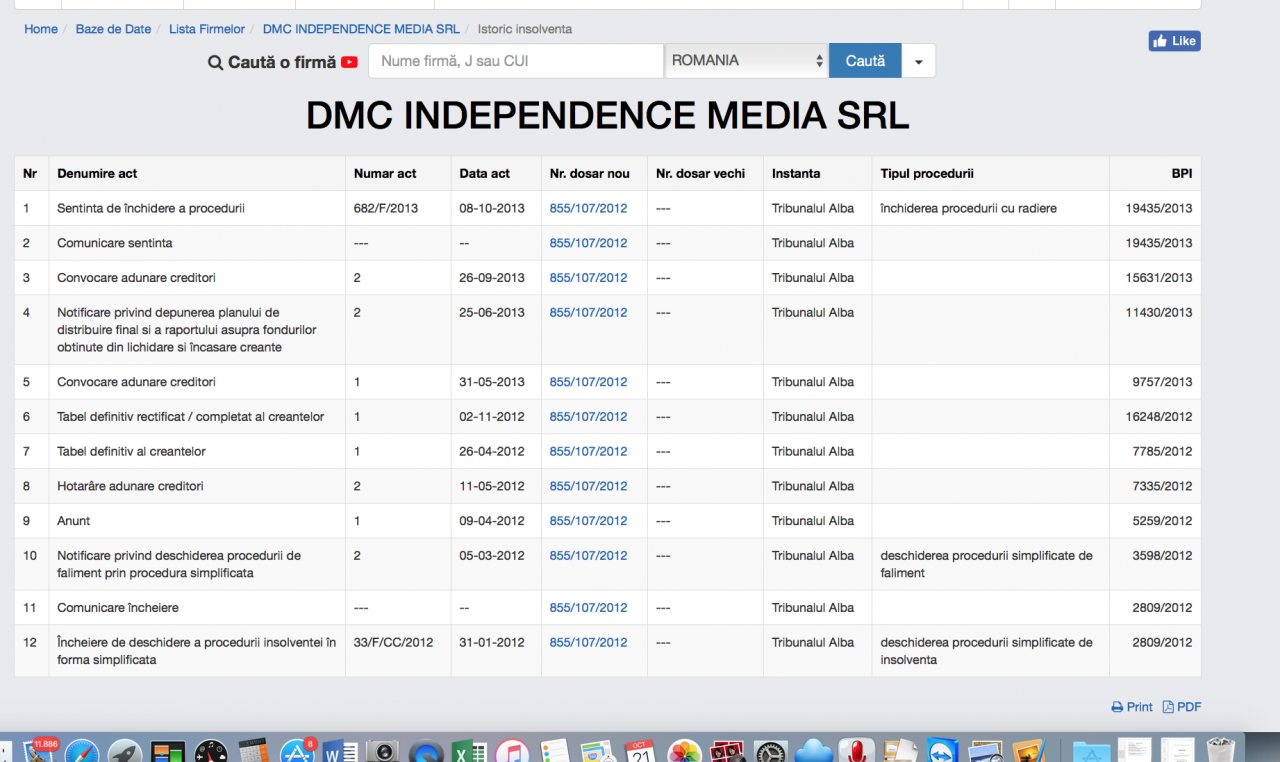
Task: Select act number 33/F/CC/2012
Action: (x=394, y=643)
